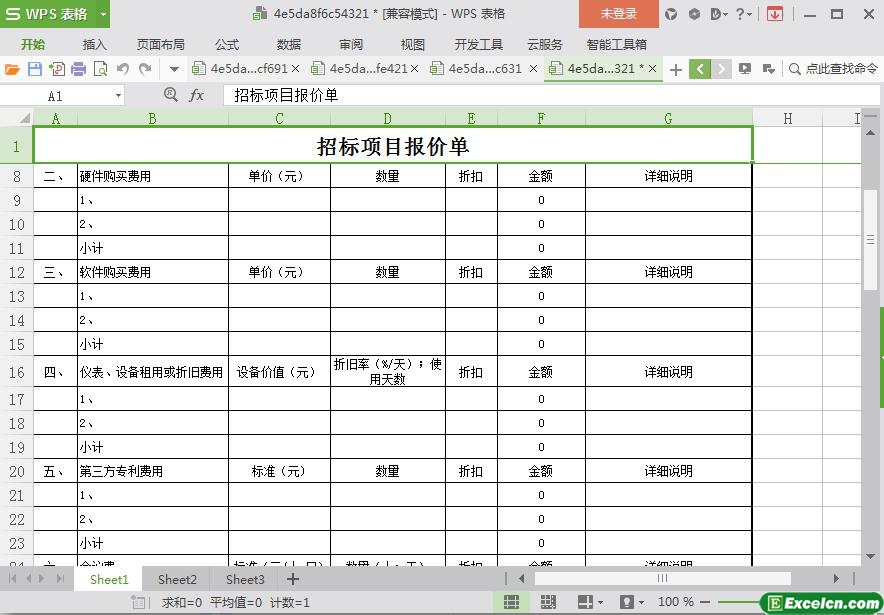Viewport: 884px width, 615px height.
Task: Click the zoom slider in status bar
Action: [730, 602]
